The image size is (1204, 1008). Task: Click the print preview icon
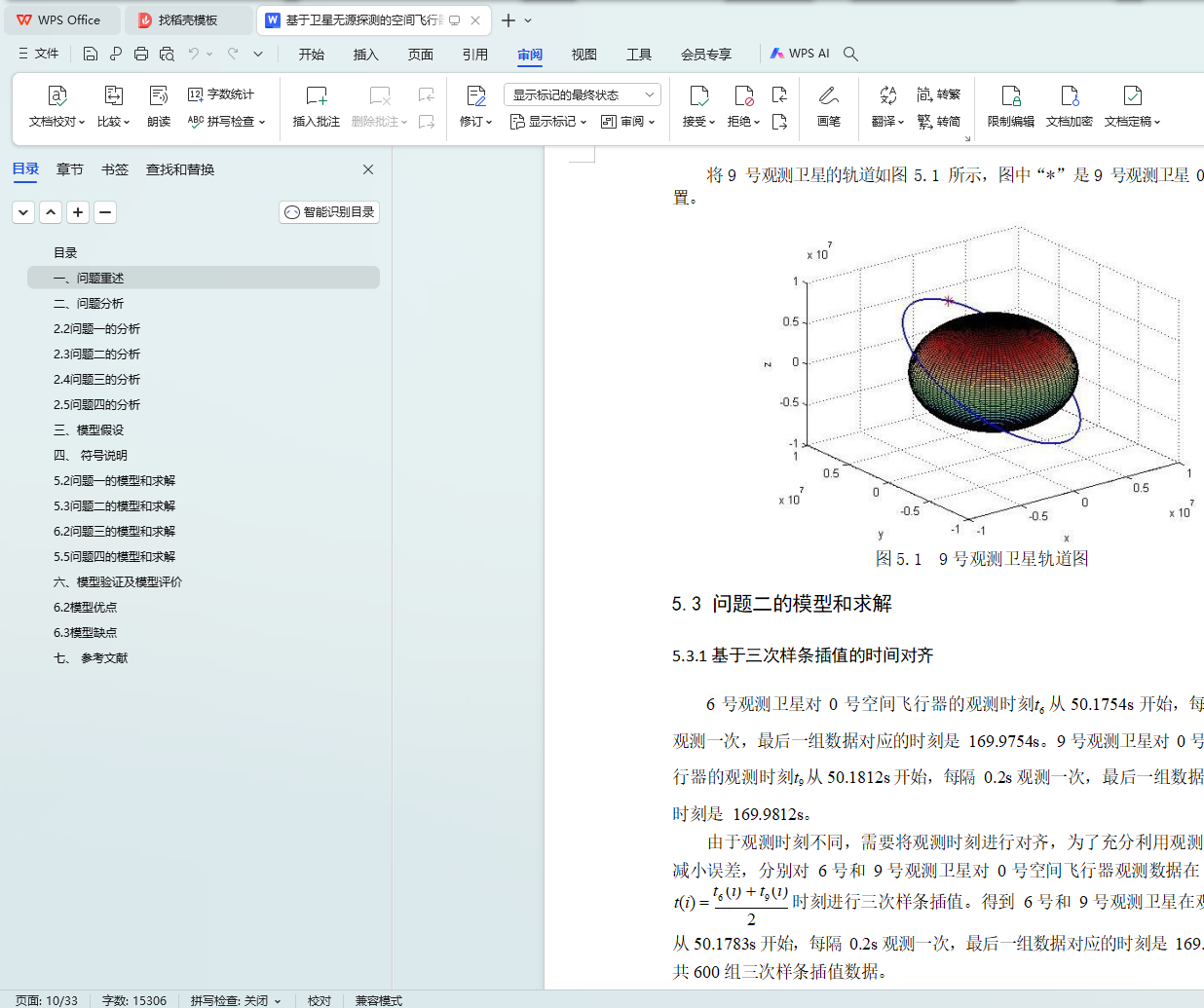coord(167,54)
